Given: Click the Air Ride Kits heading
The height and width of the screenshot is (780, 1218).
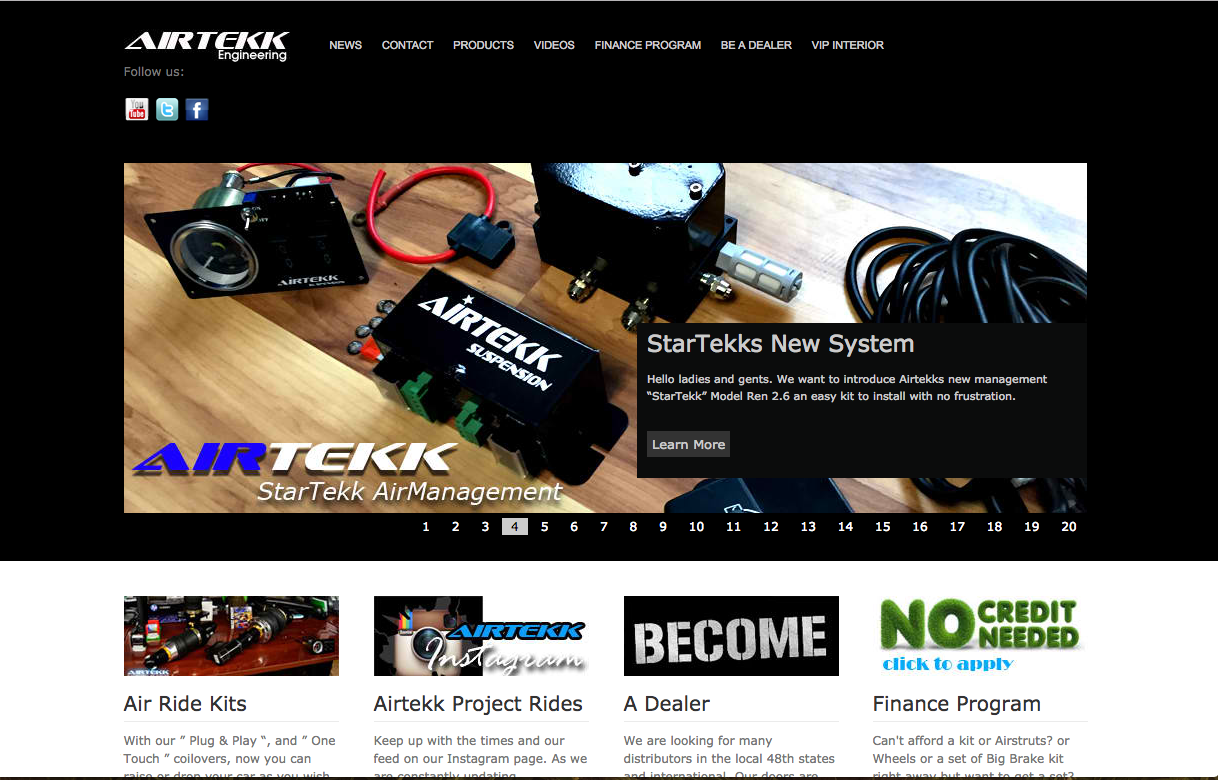Looking at the screenshot, I should 185,704.
